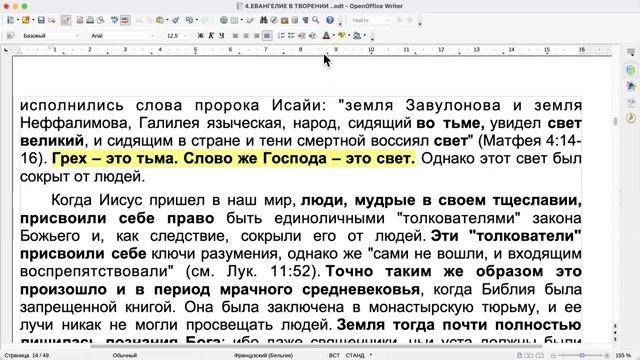Open Page Preview magnifier icon

pos(101,20)
